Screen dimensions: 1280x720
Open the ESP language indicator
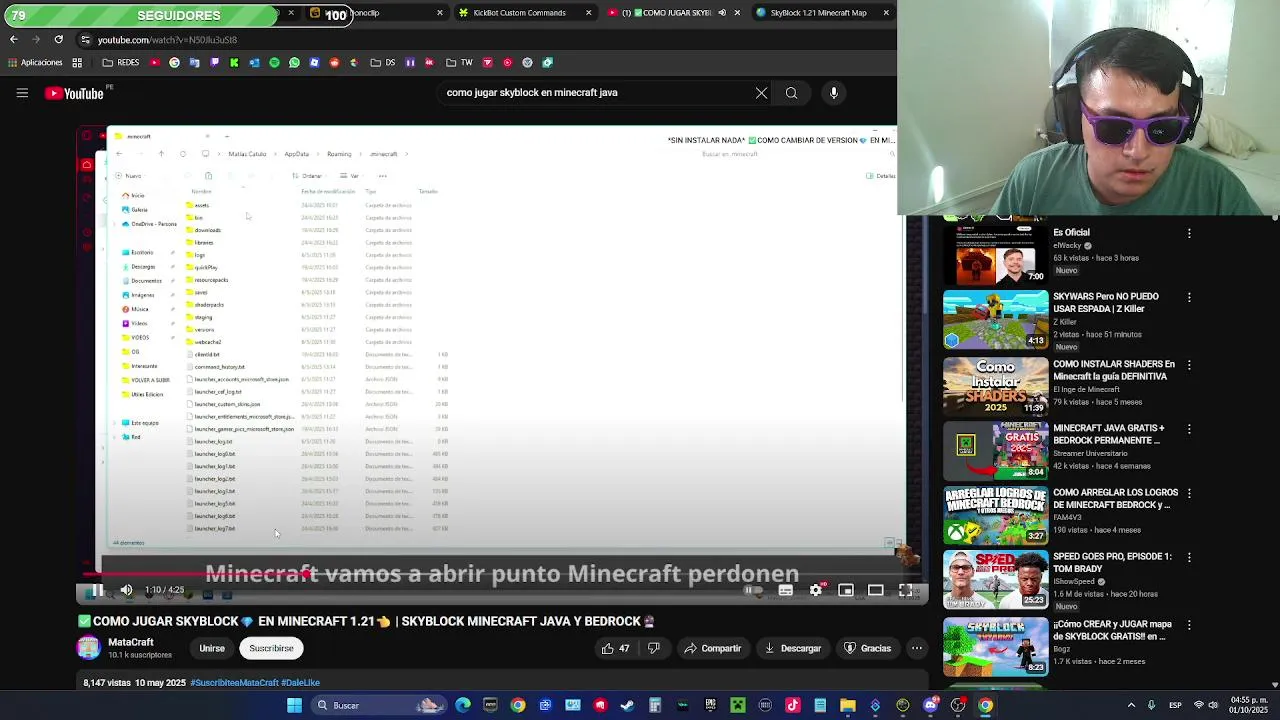[x=1176, y=705]
